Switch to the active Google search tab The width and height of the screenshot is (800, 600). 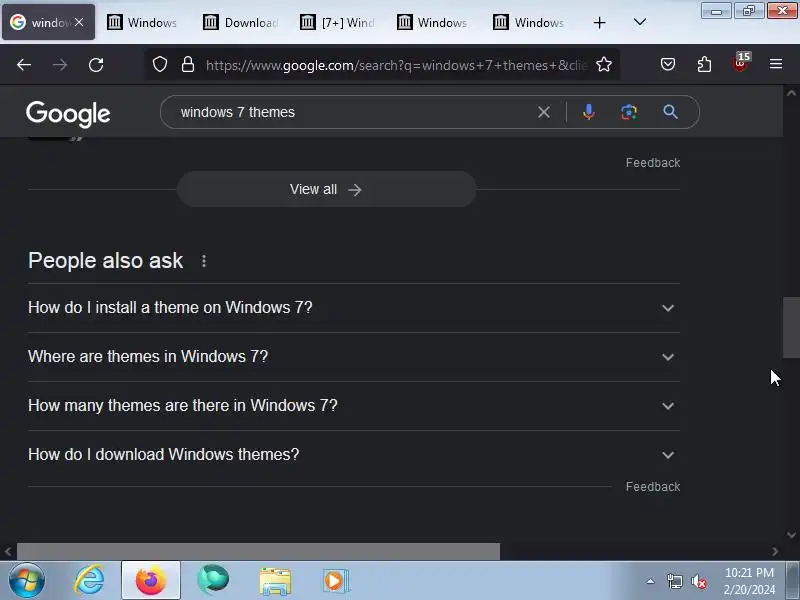pos(48,22)
